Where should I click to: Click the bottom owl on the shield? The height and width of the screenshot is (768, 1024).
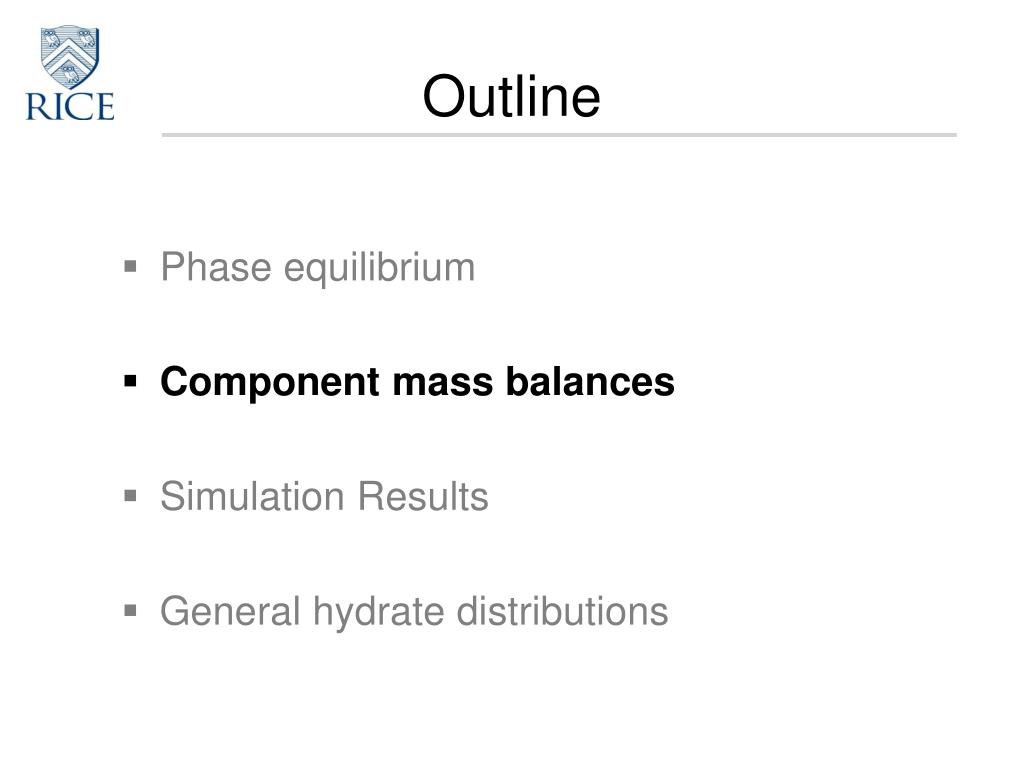[70, 73]
